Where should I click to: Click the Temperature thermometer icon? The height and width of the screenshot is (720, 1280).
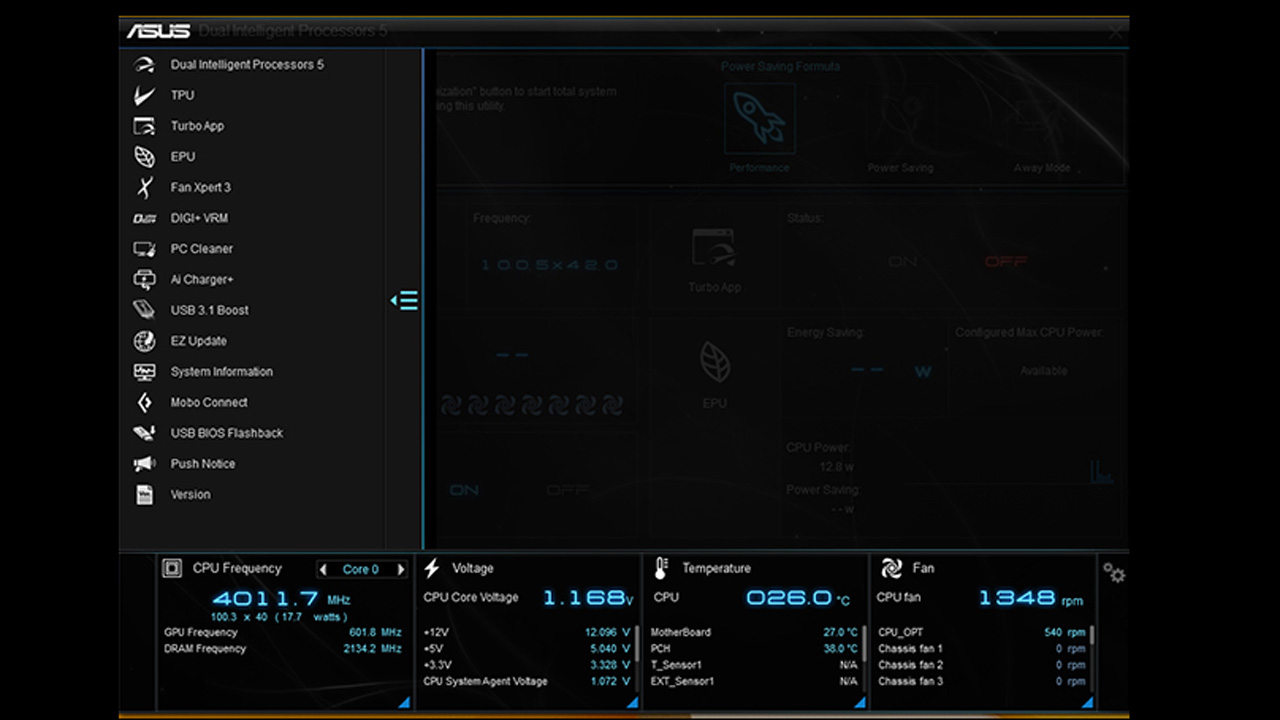click(x=661, y=568)
